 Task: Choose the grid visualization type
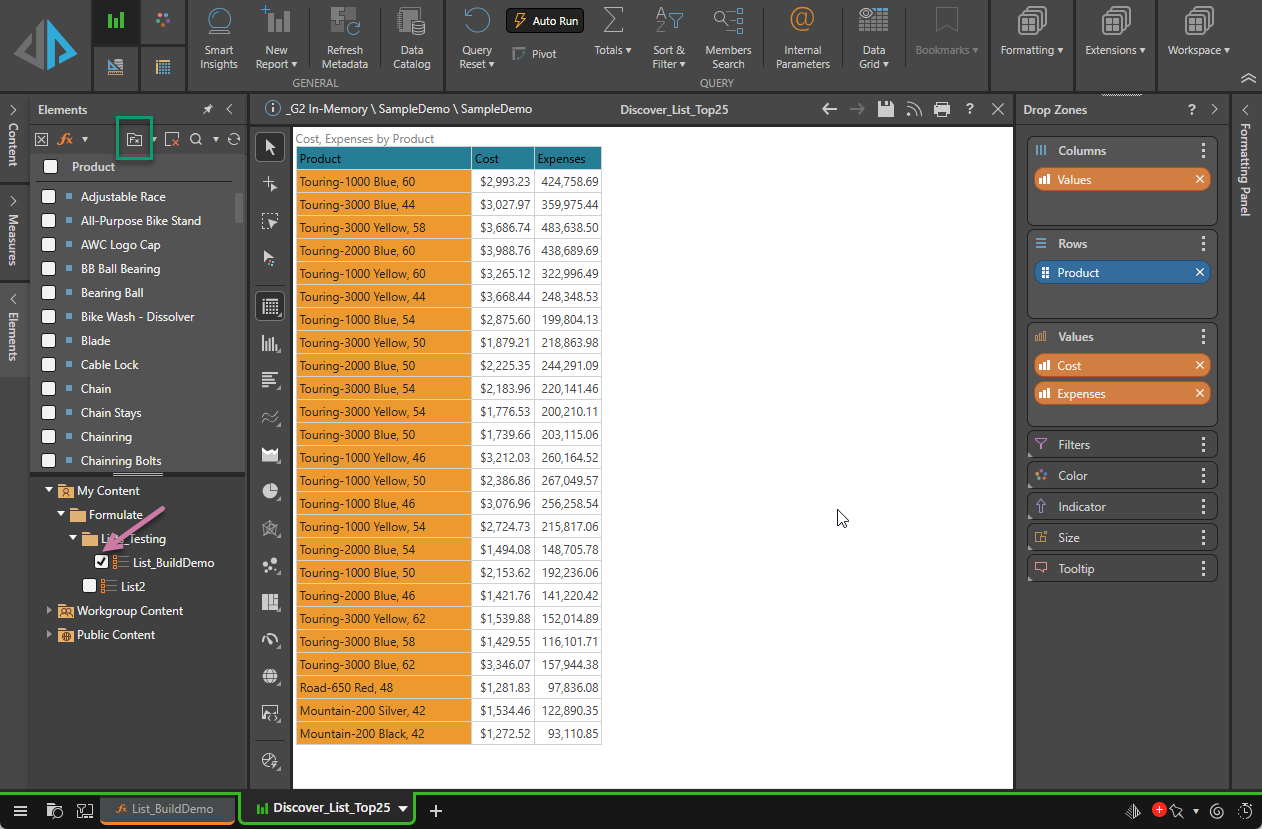pos(269,306)
